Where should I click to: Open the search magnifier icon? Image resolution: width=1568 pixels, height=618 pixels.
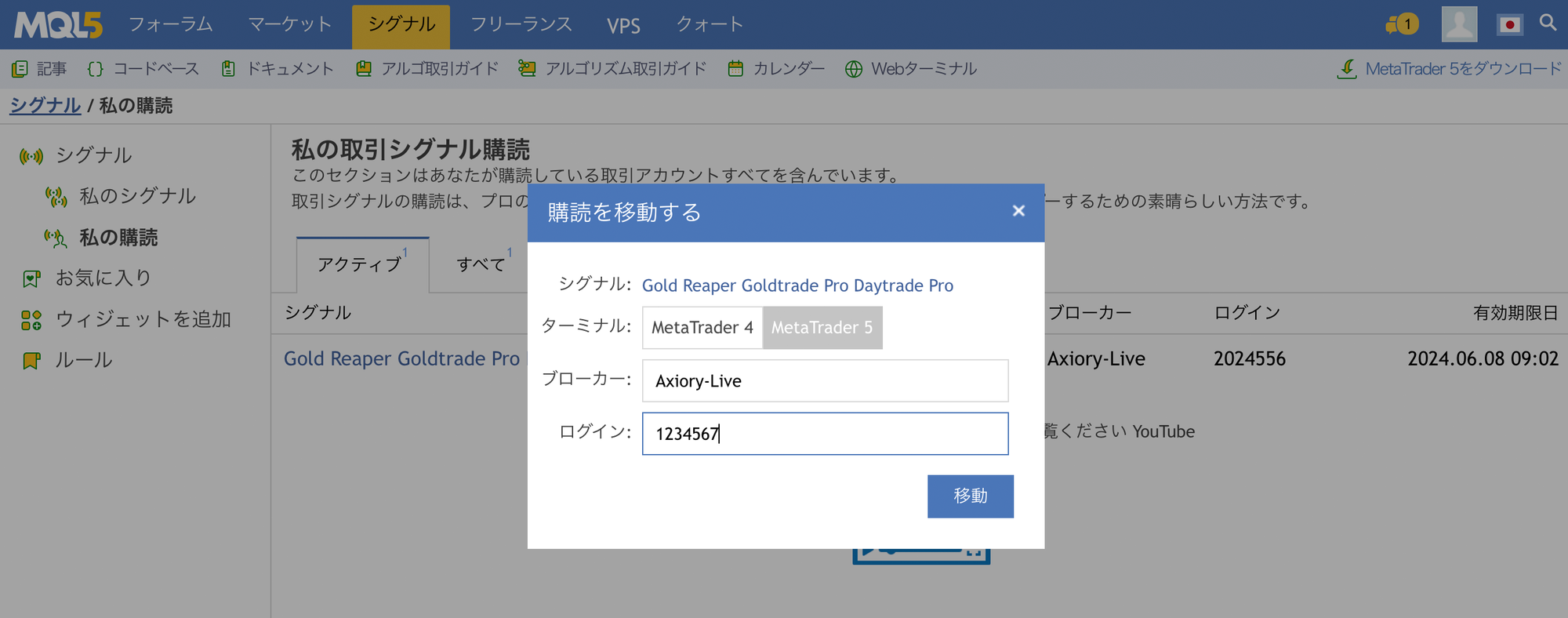1548,23
